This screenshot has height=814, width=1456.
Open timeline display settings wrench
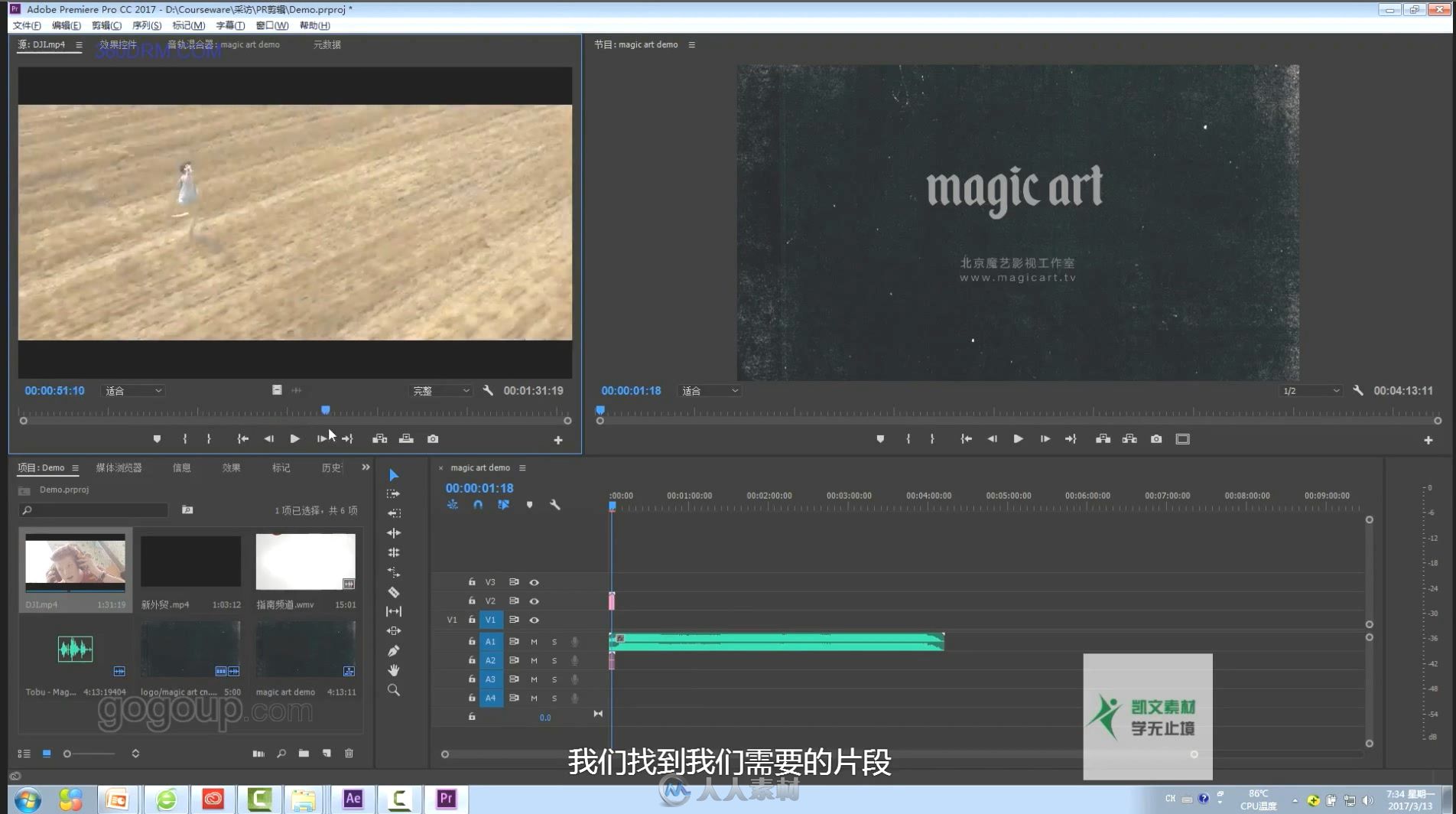(x=555, y=505)
